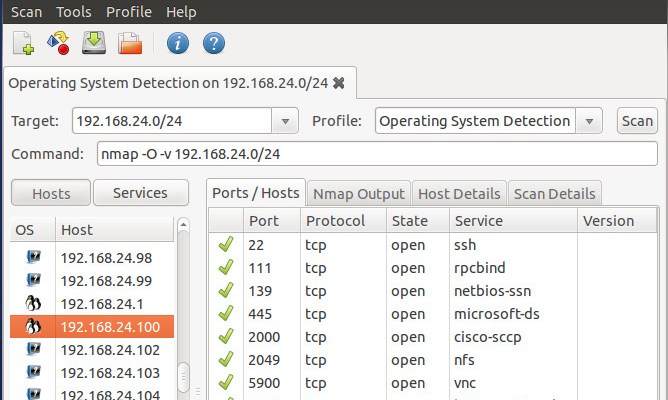Switch to the Host Details tab
Screen dimensions: 668x400
pyautogui.click(x=459, y=194)
